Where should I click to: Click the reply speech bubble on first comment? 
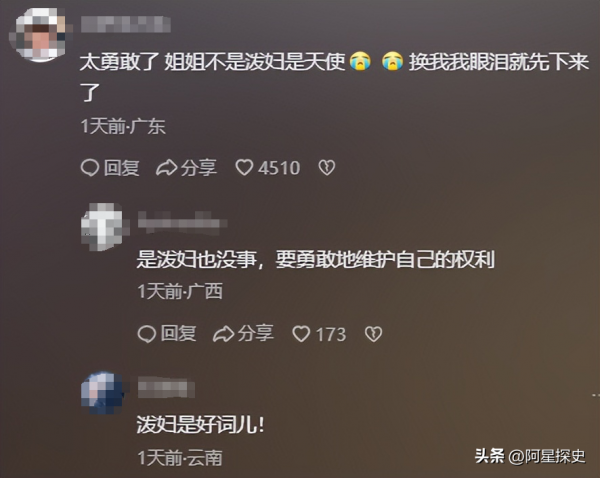tap(90, 168)
